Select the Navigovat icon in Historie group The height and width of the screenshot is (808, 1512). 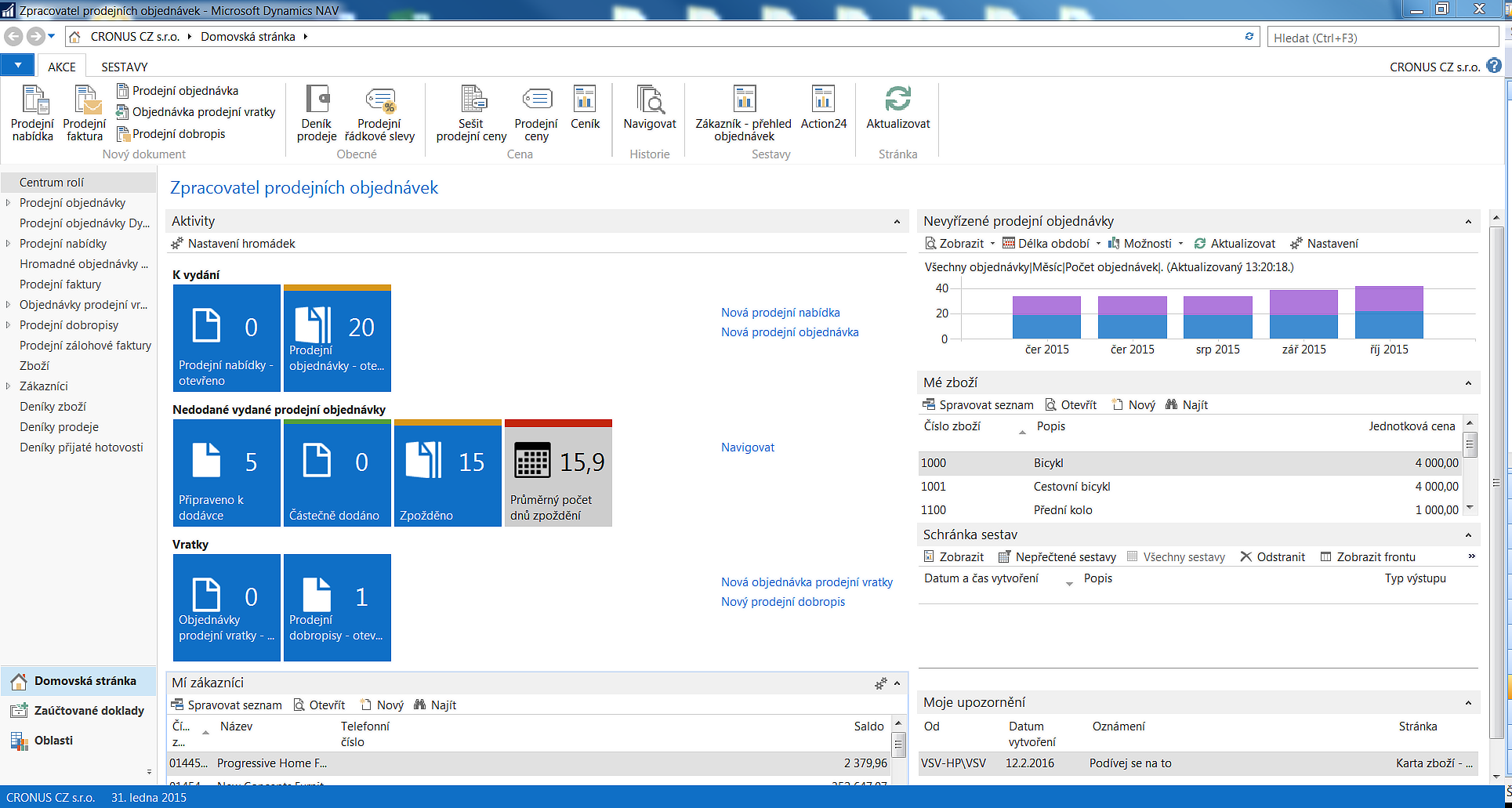[x=649, y=114]
